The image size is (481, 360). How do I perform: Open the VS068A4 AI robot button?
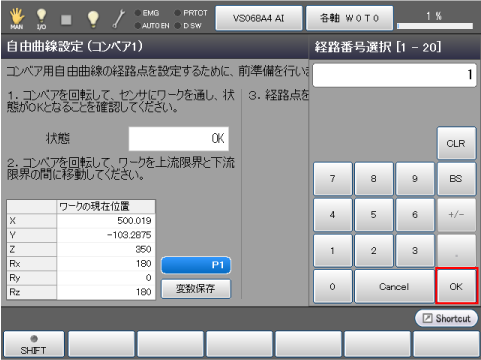coord(259,18)
